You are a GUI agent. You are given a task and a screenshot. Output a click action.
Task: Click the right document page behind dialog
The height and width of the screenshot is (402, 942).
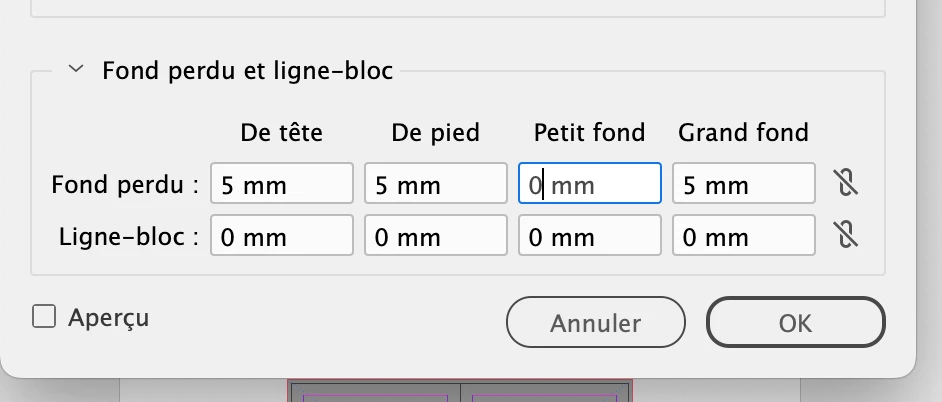pyautogui.click(x=545, y=393)
